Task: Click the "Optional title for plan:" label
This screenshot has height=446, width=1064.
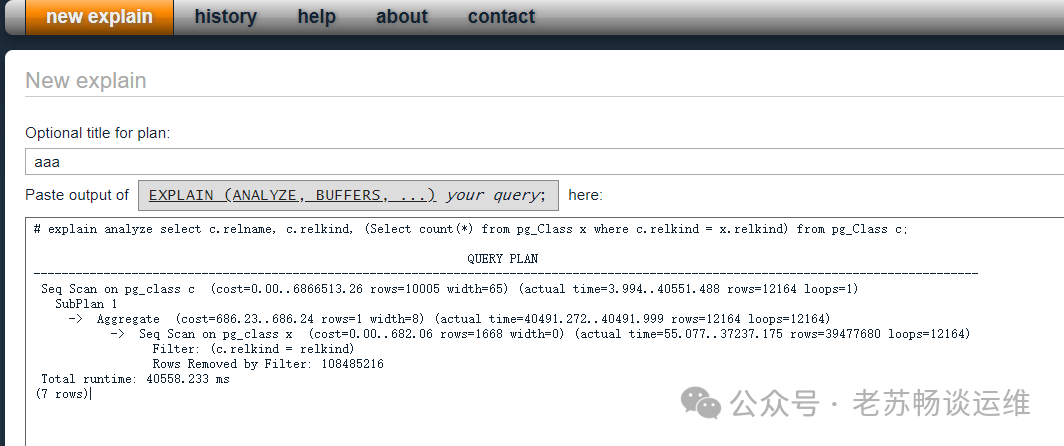Action: coord(97,133)
